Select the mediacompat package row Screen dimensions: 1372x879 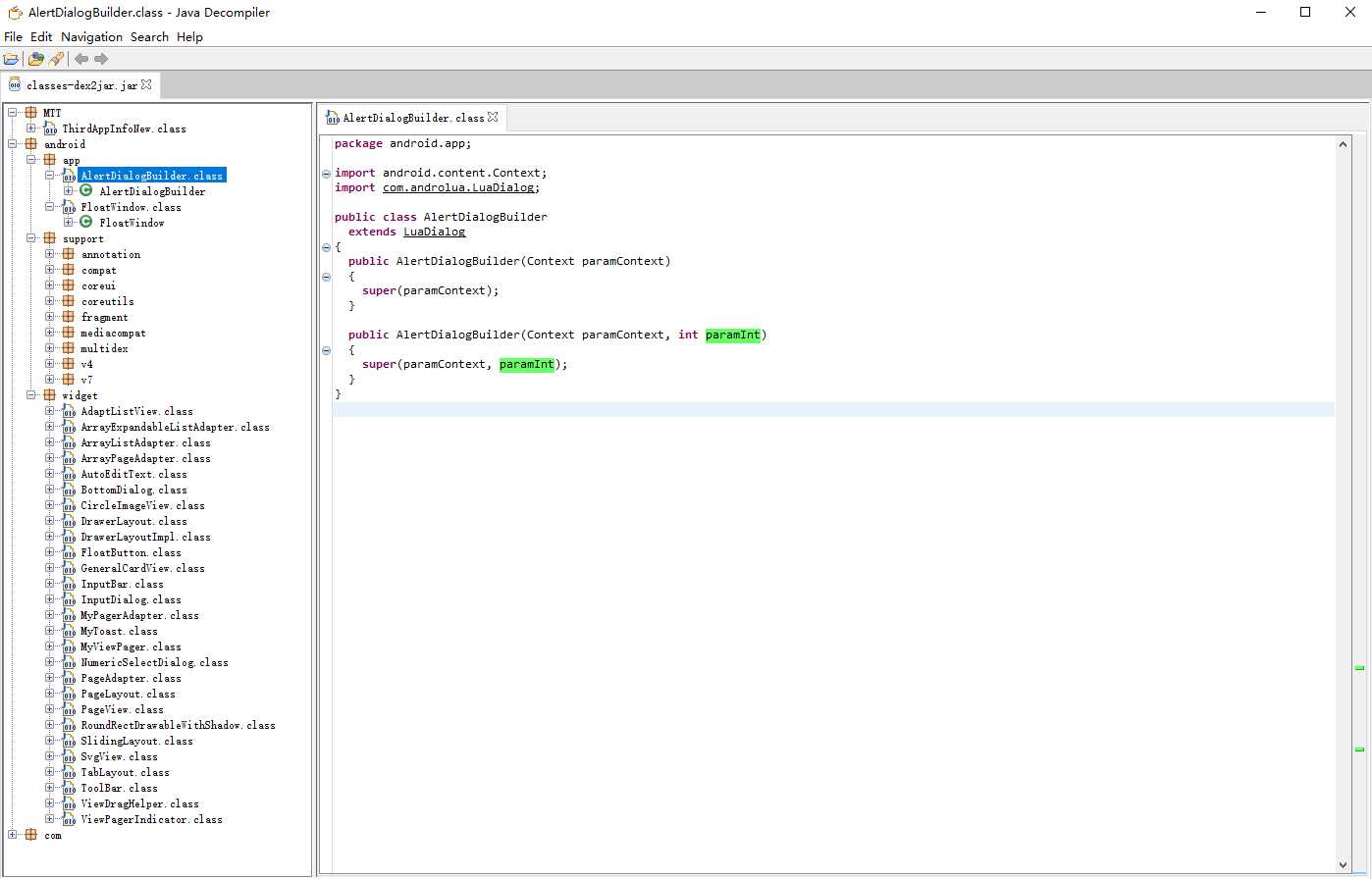tap(113, 333)
